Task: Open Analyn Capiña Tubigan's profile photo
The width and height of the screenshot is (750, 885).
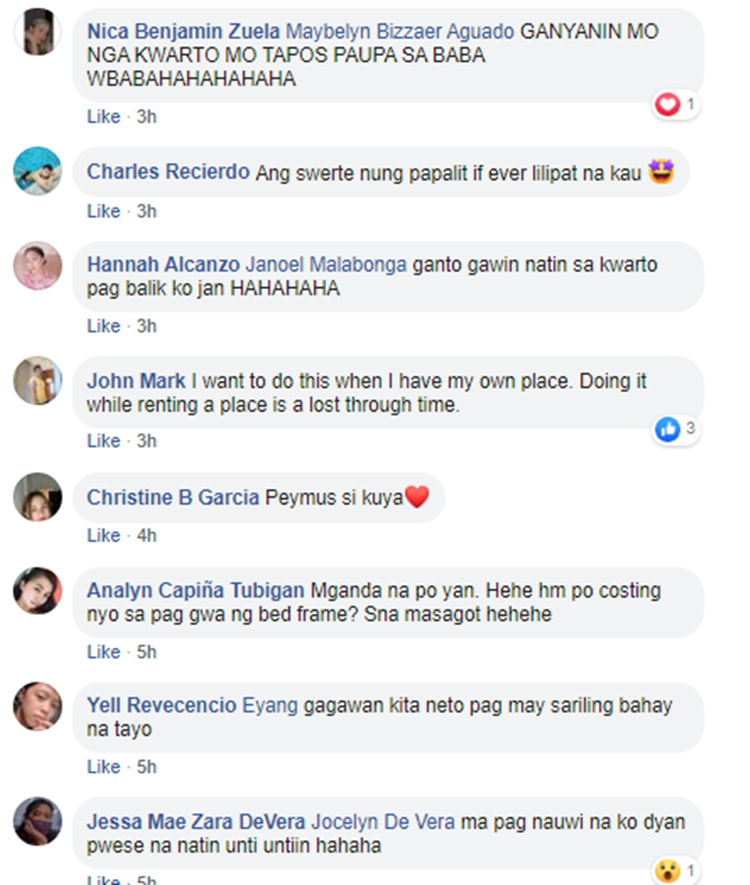Action: coord(38,590)
